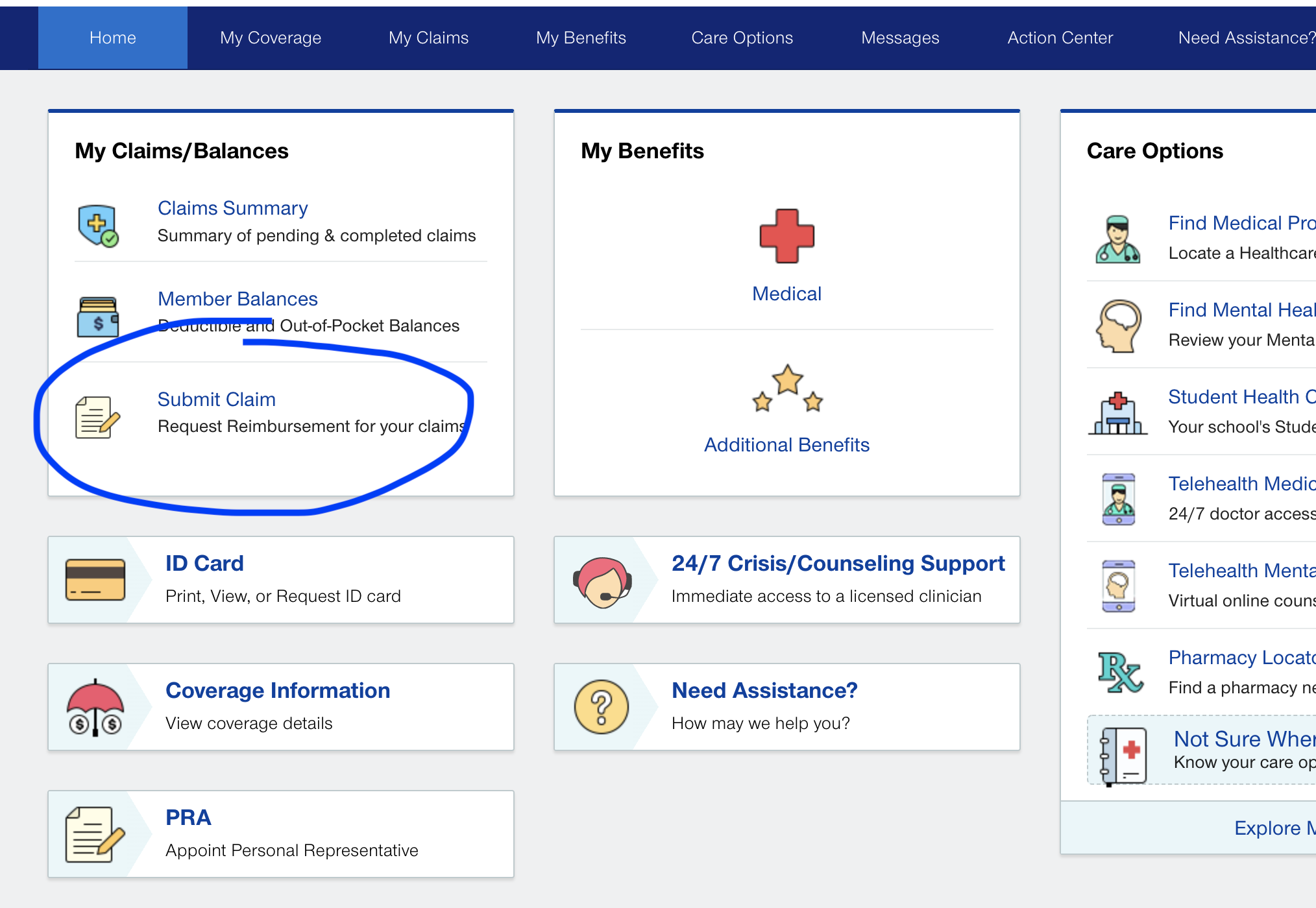Click the Crisis Support headset agent icon
This screenshot has width=1316, height=908.
tap(602, 582)
